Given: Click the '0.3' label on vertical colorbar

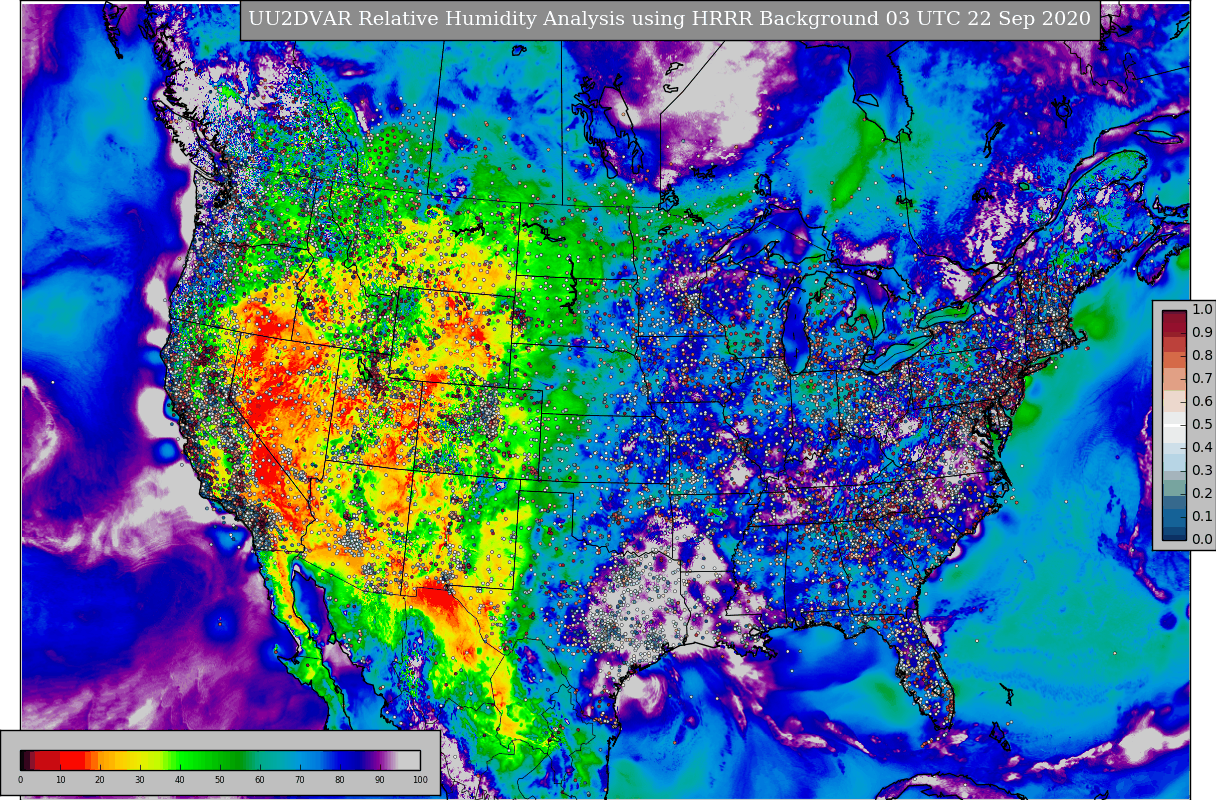Looking at the screenshot, I should 1202,470.
